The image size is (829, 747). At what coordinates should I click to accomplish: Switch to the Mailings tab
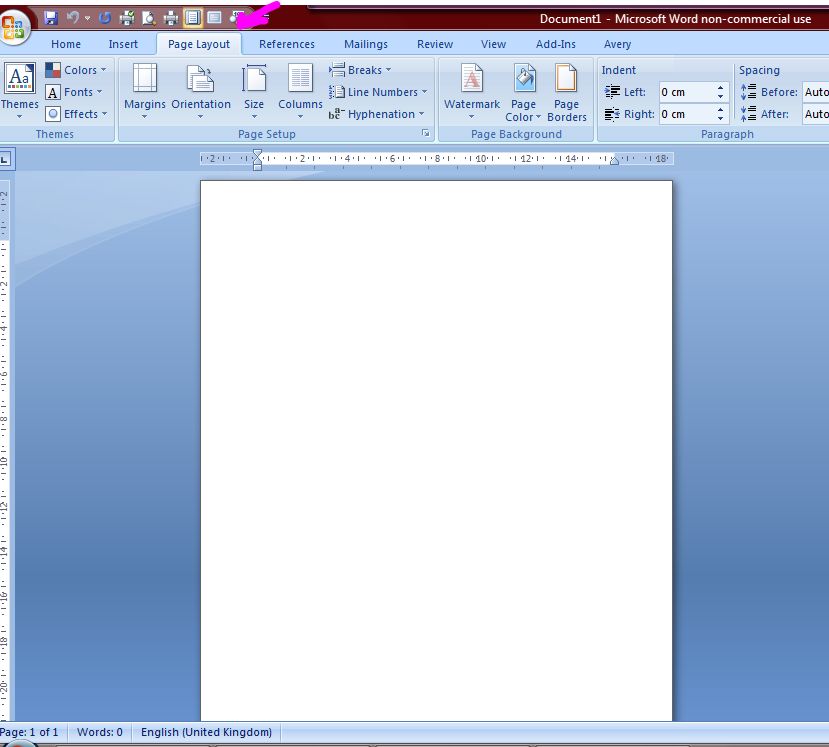pyautogui.click(x=365, y=44)
